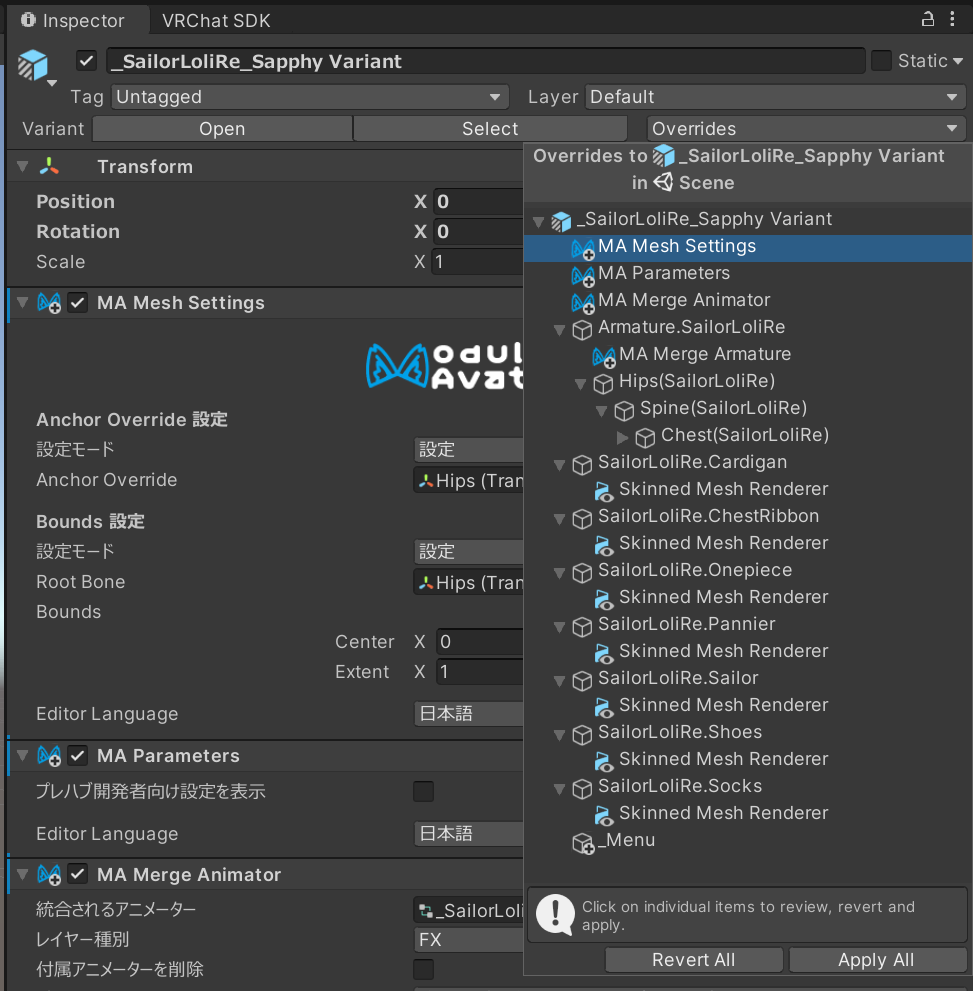Click Skinned Mesh Renderer icon under Onepiece
This screenshot has width=973, height=991.
tap(603, 599)
